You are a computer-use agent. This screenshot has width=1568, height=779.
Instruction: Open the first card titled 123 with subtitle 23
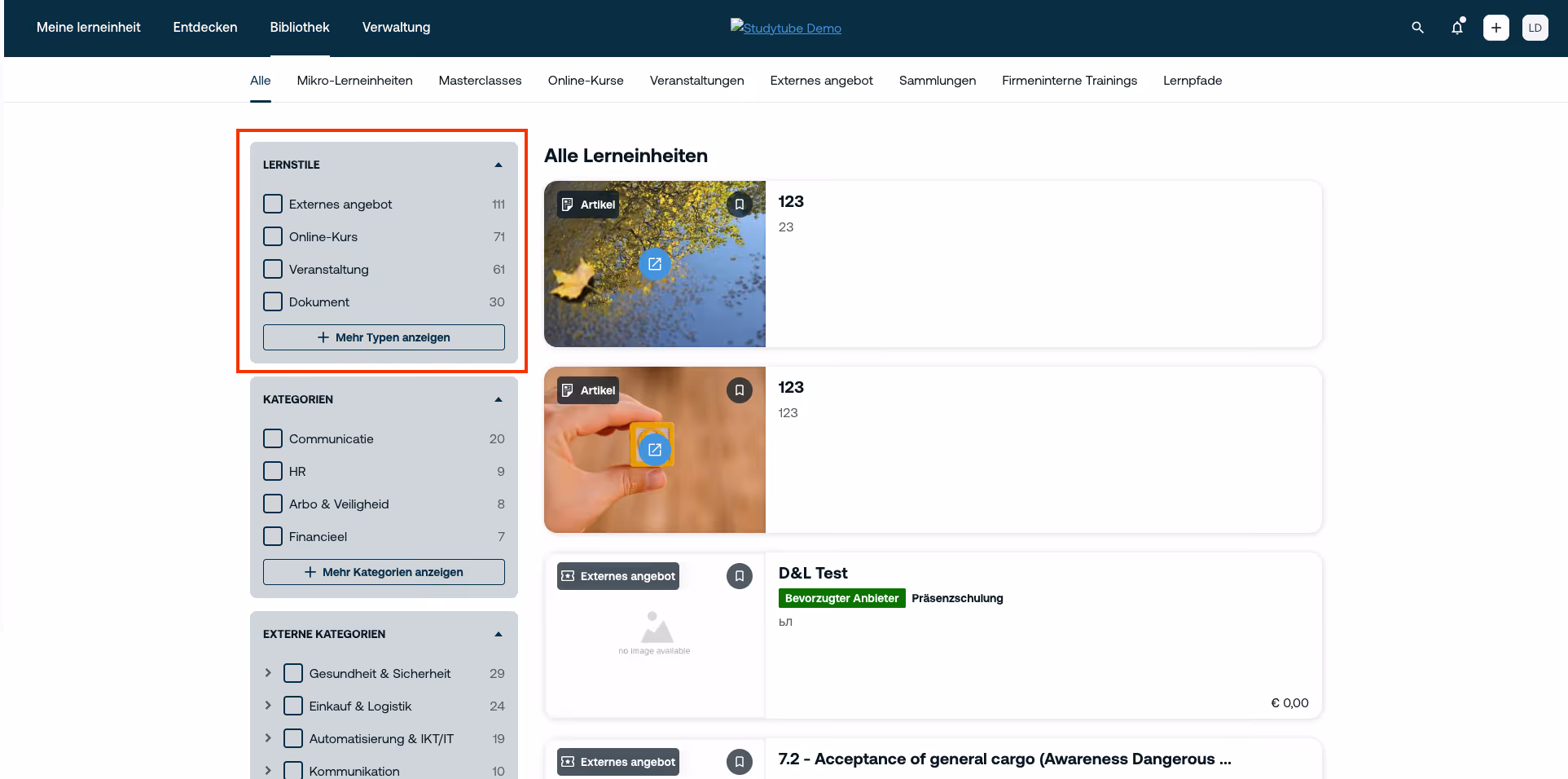coord(791,201)
